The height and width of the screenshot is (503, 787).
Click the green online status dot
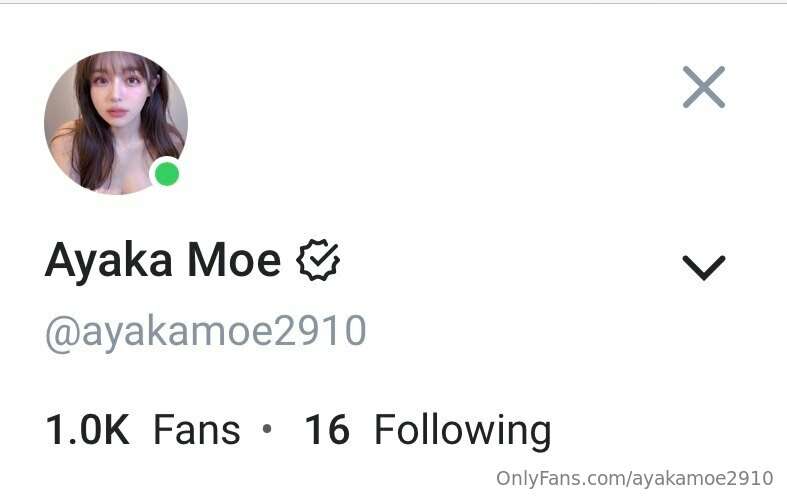tap(167, 174)
